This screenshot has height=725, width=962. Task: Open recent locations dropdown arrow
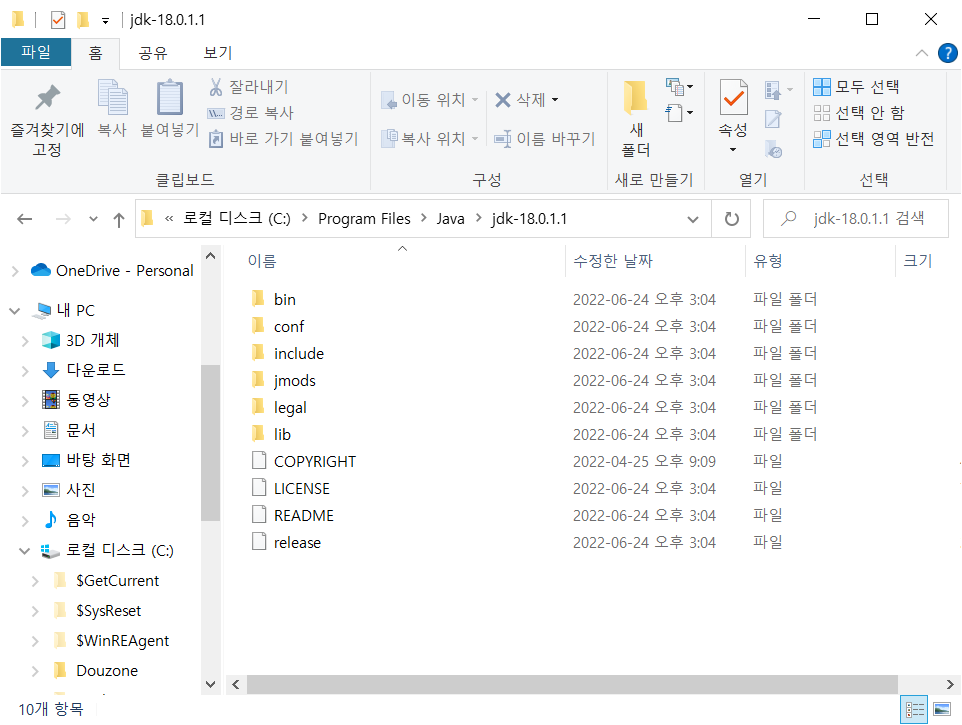tap(93, 219)
